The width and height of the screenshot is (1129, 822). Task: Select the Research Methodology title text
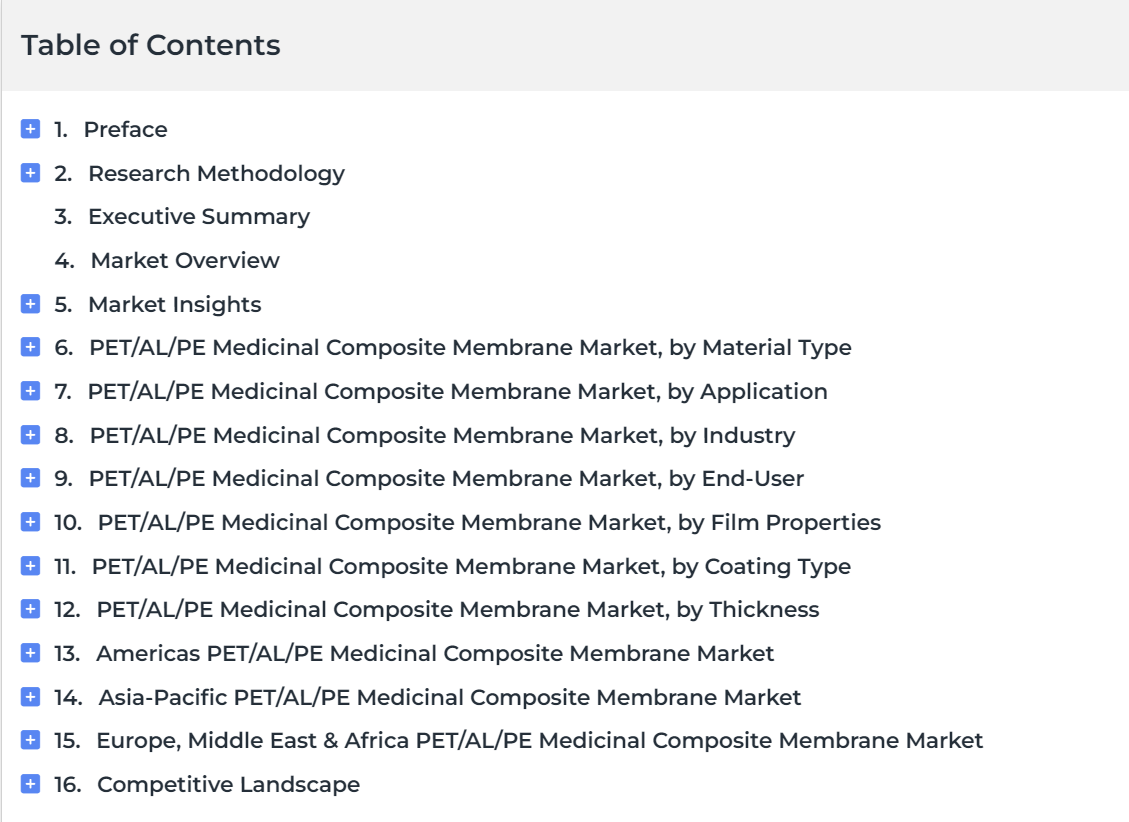pos(216,173)
